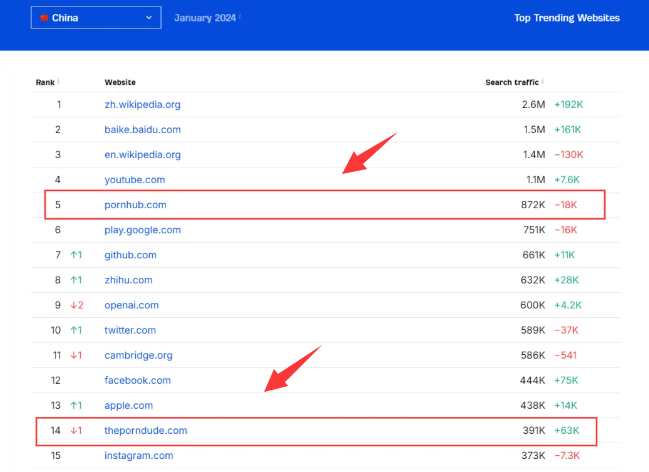
Task: Click the Website column header
Action: (x=120, y=82)
